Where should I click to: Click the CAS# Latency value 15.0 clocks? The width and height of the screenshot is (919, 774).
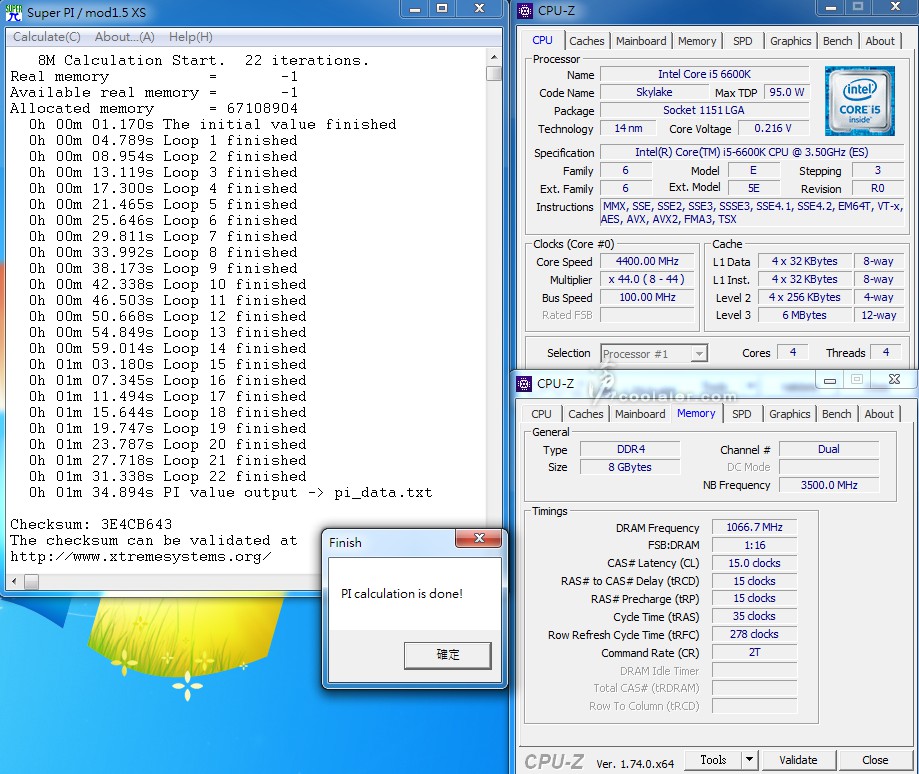[x=754, y=563]
